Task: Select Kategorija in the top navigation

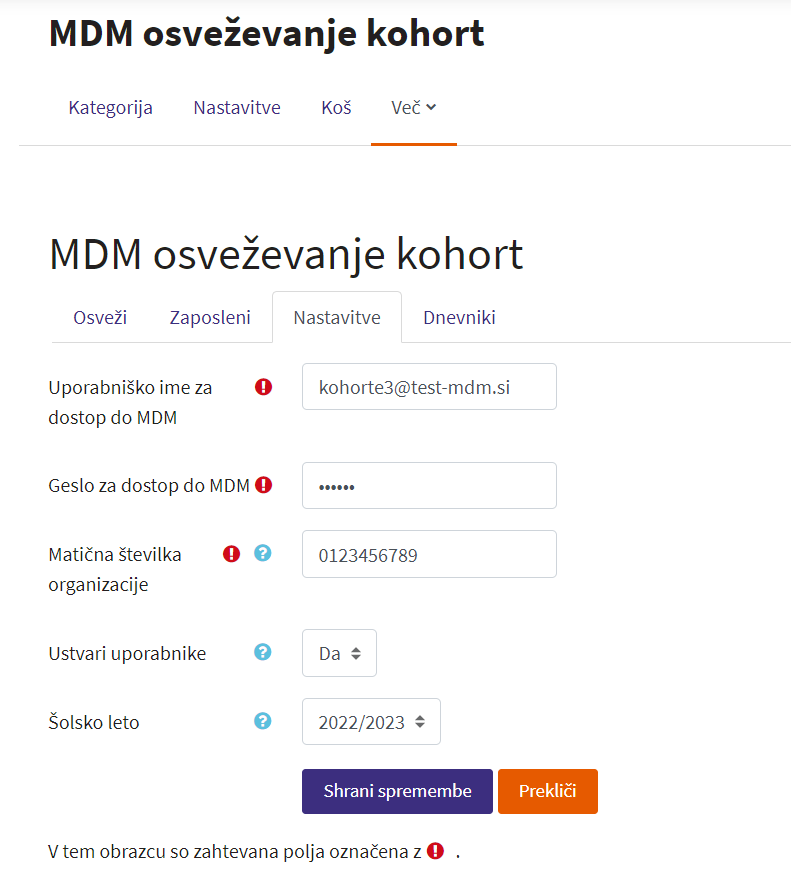Action: tap(110, 108)
